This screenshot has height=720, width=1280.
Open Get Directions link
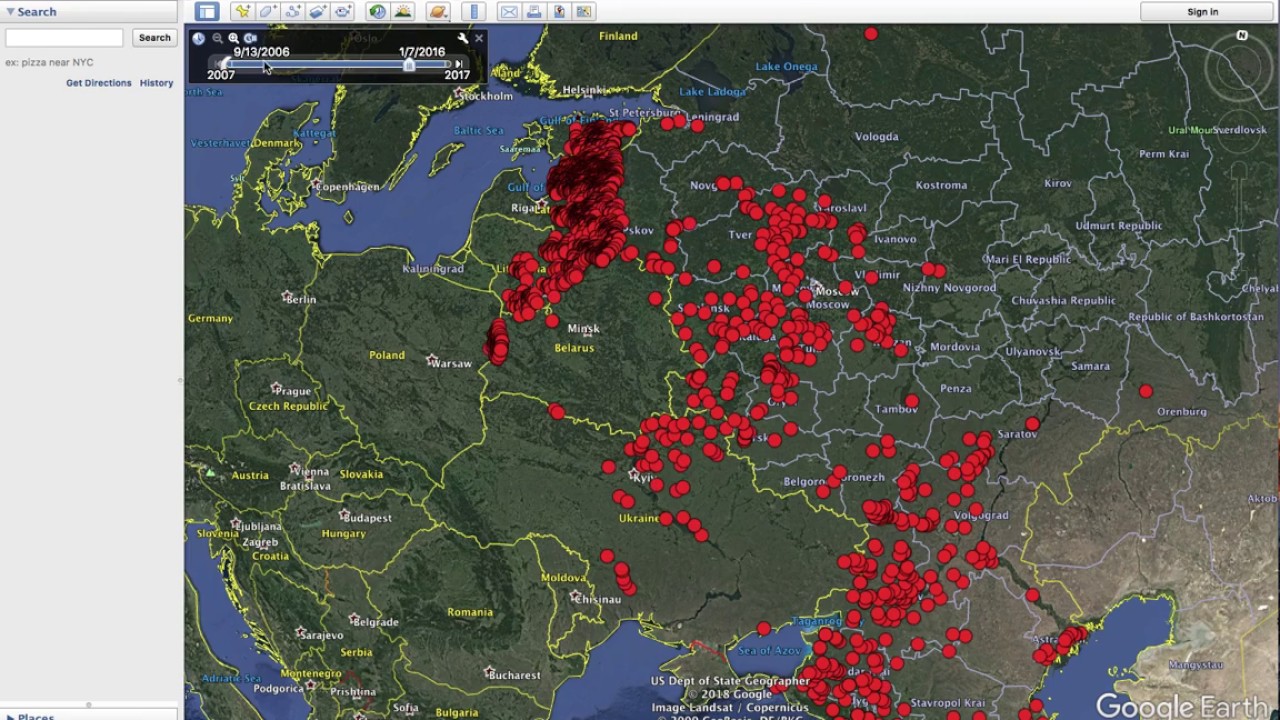click(98, 83)
